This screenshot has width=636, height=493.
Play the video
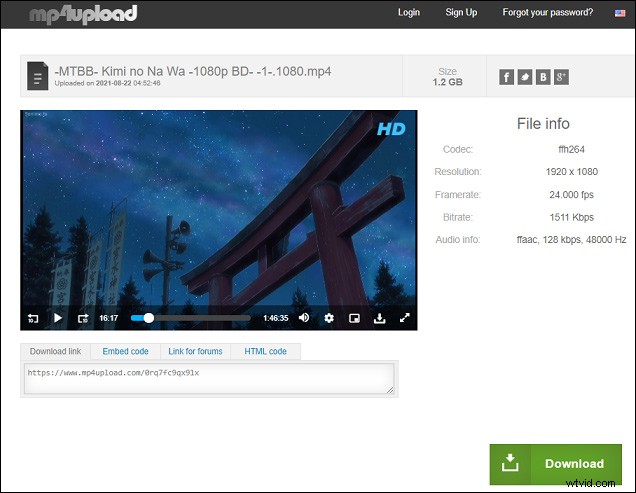[58, 318]
